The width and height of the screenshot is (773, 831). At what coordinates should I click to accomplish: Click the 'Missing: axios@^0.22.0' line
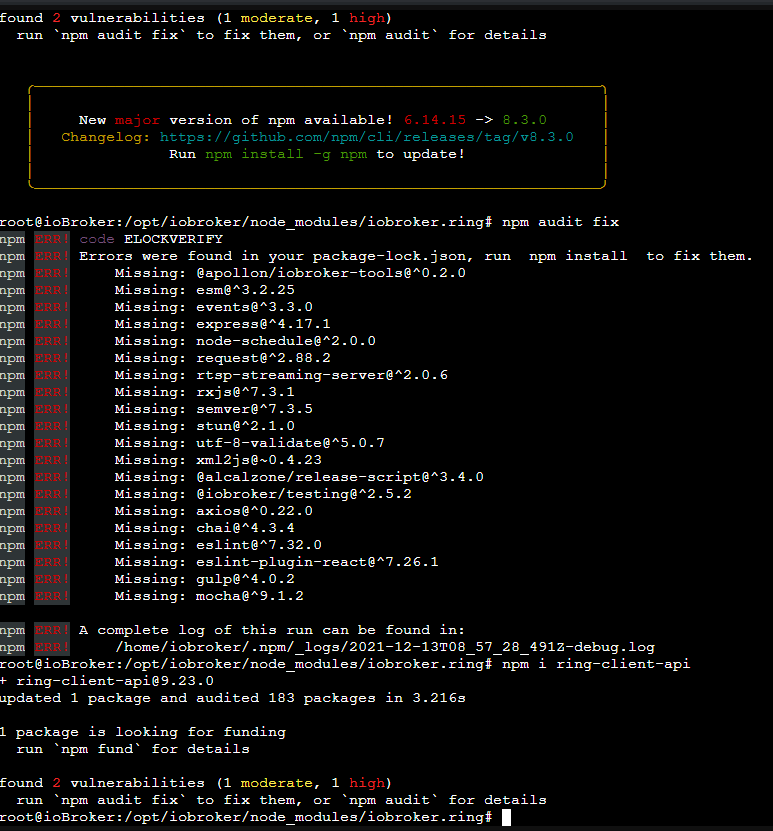pos(214,511)
